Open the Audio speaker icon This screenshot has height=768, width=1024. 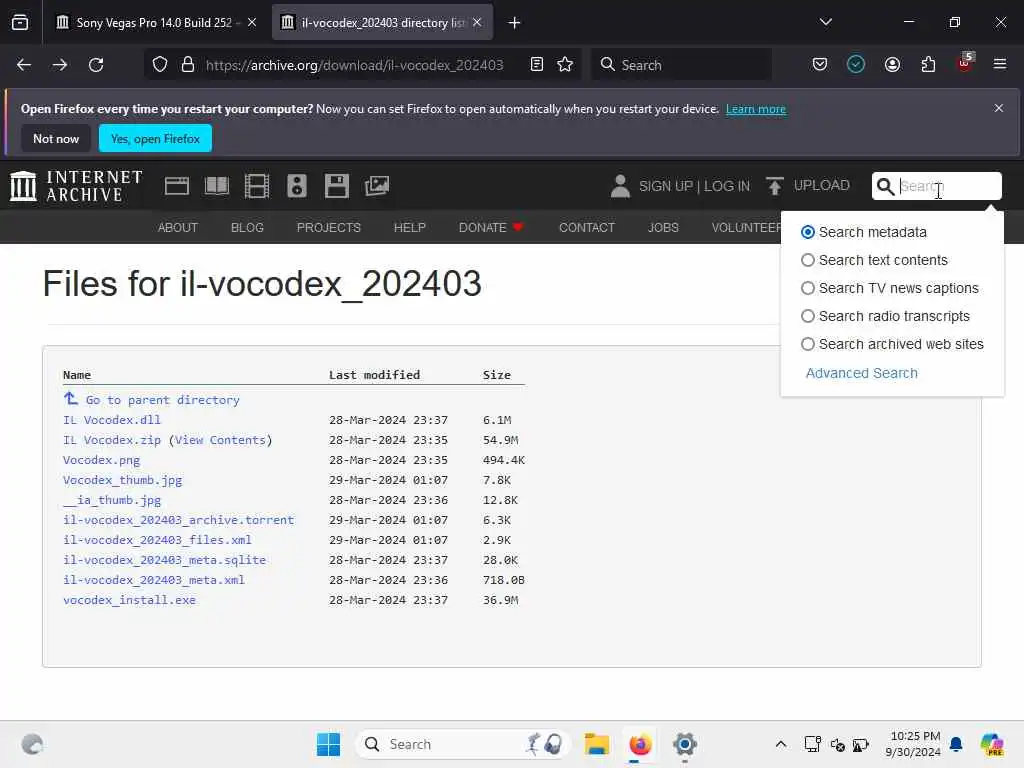[x=296, y=186]
